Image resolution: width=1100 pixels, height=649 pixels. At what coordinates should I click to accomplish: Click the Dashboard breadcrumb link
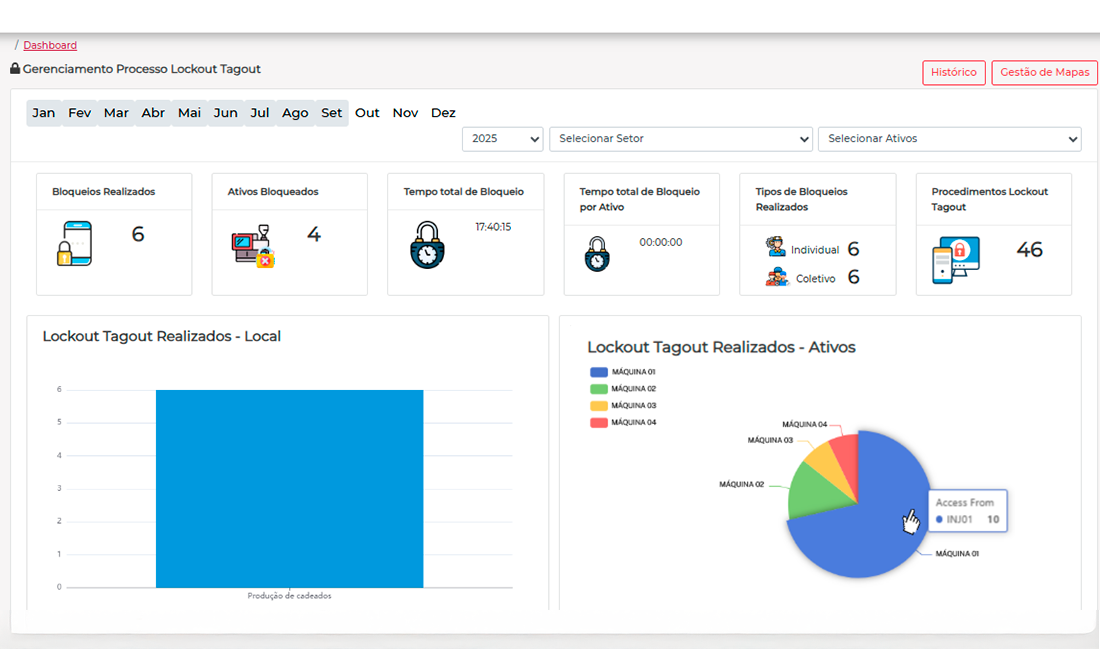(50, 45)
